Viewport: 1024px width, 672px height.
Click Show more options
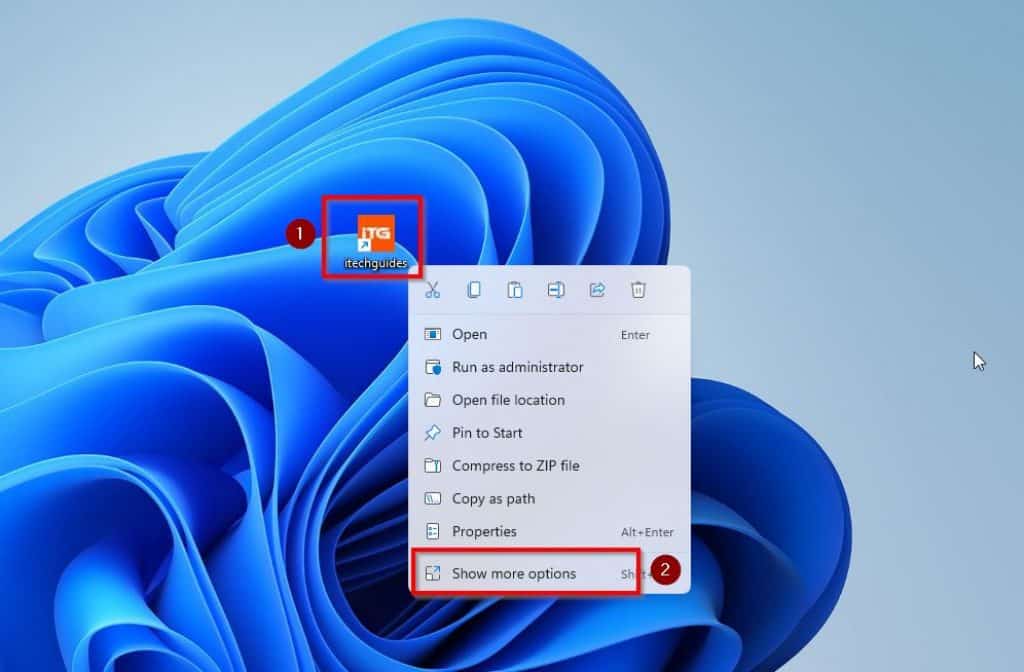(549, 573)
